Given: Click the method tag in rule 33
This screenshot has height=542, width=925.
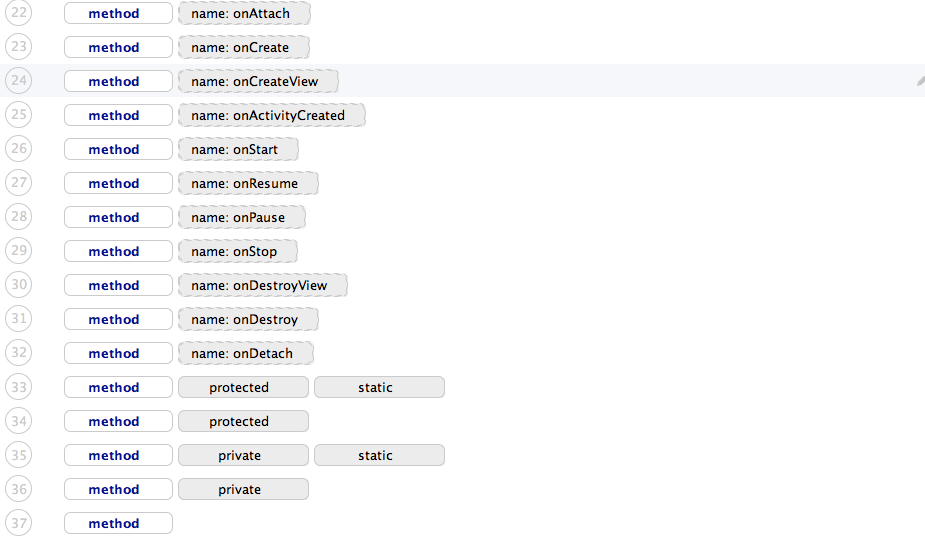Looking at the screenshot, I should coord(119,387).
